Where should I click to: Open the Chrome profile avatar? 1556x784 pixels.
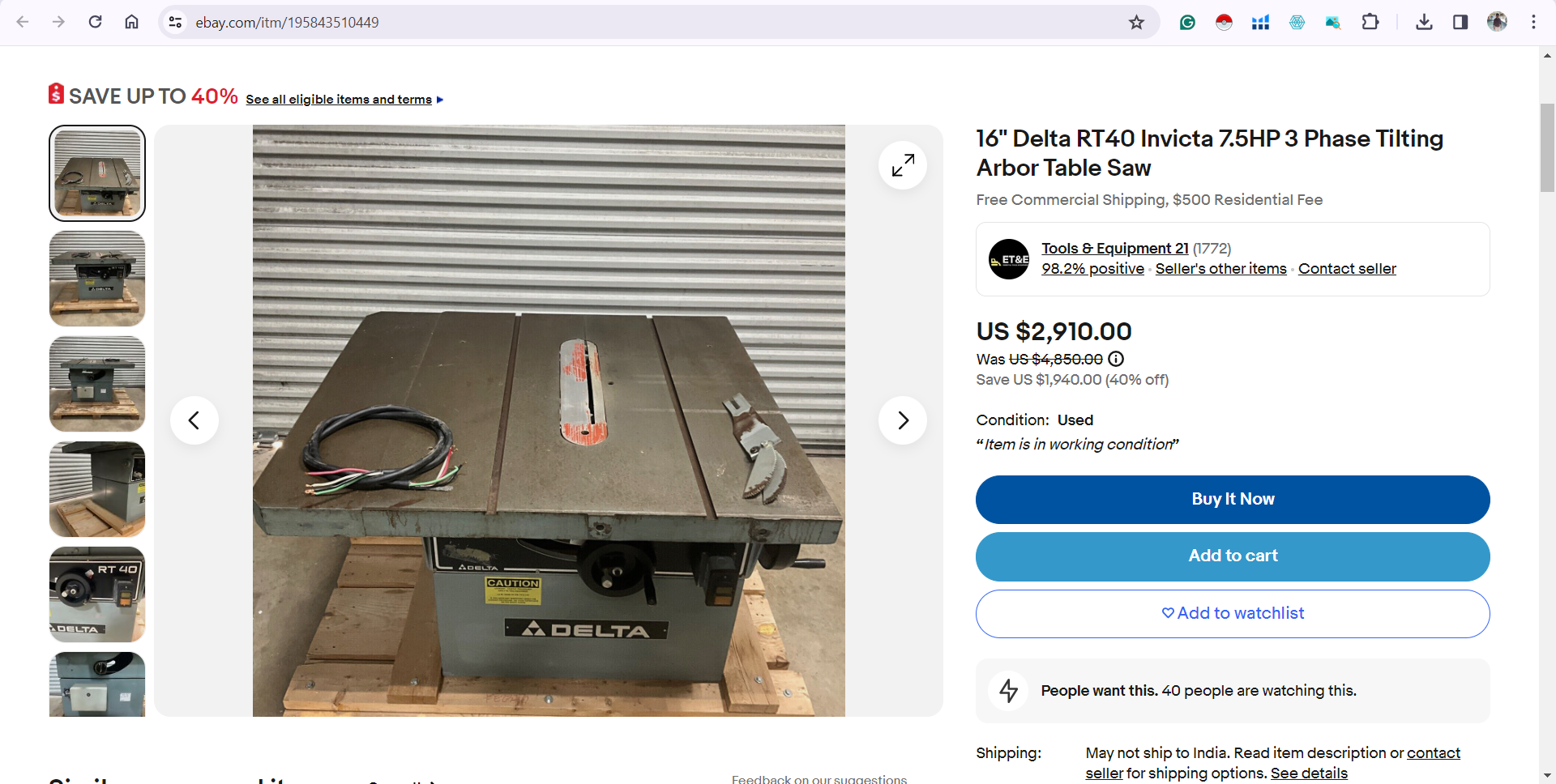[1497, 22]
